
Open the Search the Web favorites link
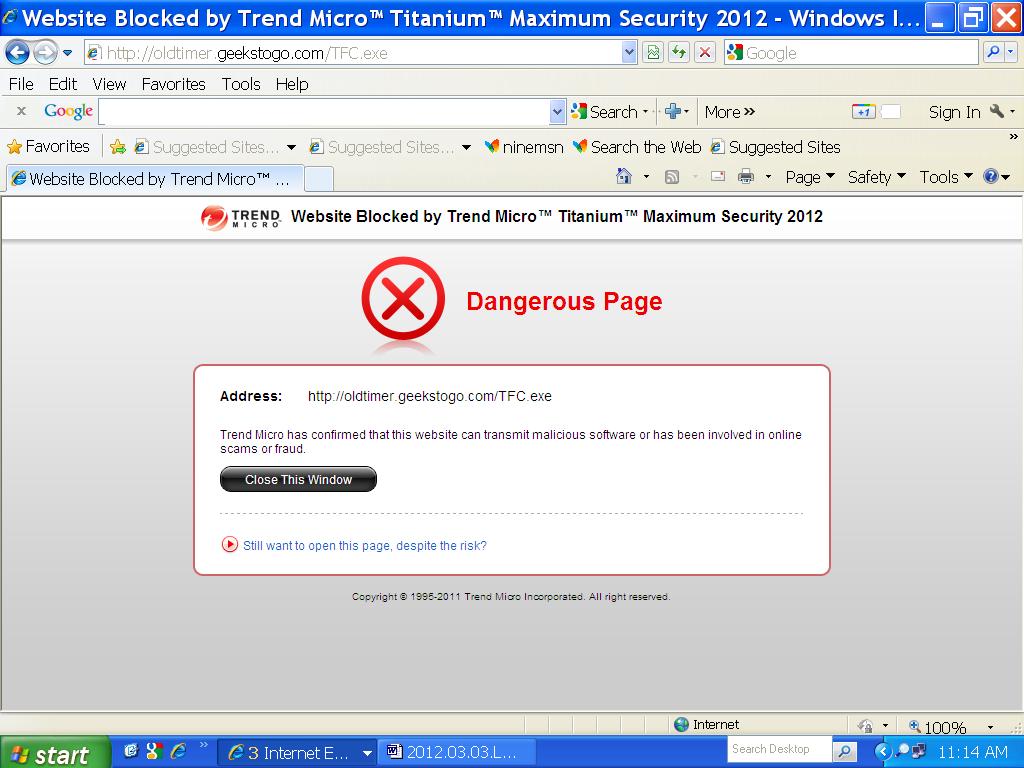(637, 147)
